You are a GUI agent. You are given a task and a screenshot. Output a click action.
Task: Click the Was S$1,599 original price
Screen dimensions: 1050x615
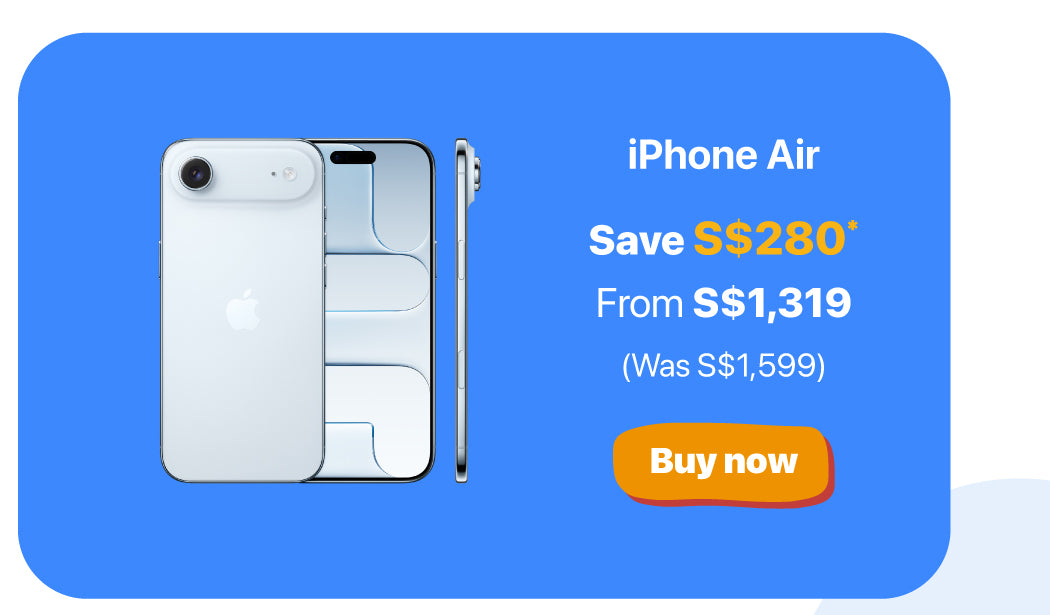click(x=723, y=366)
